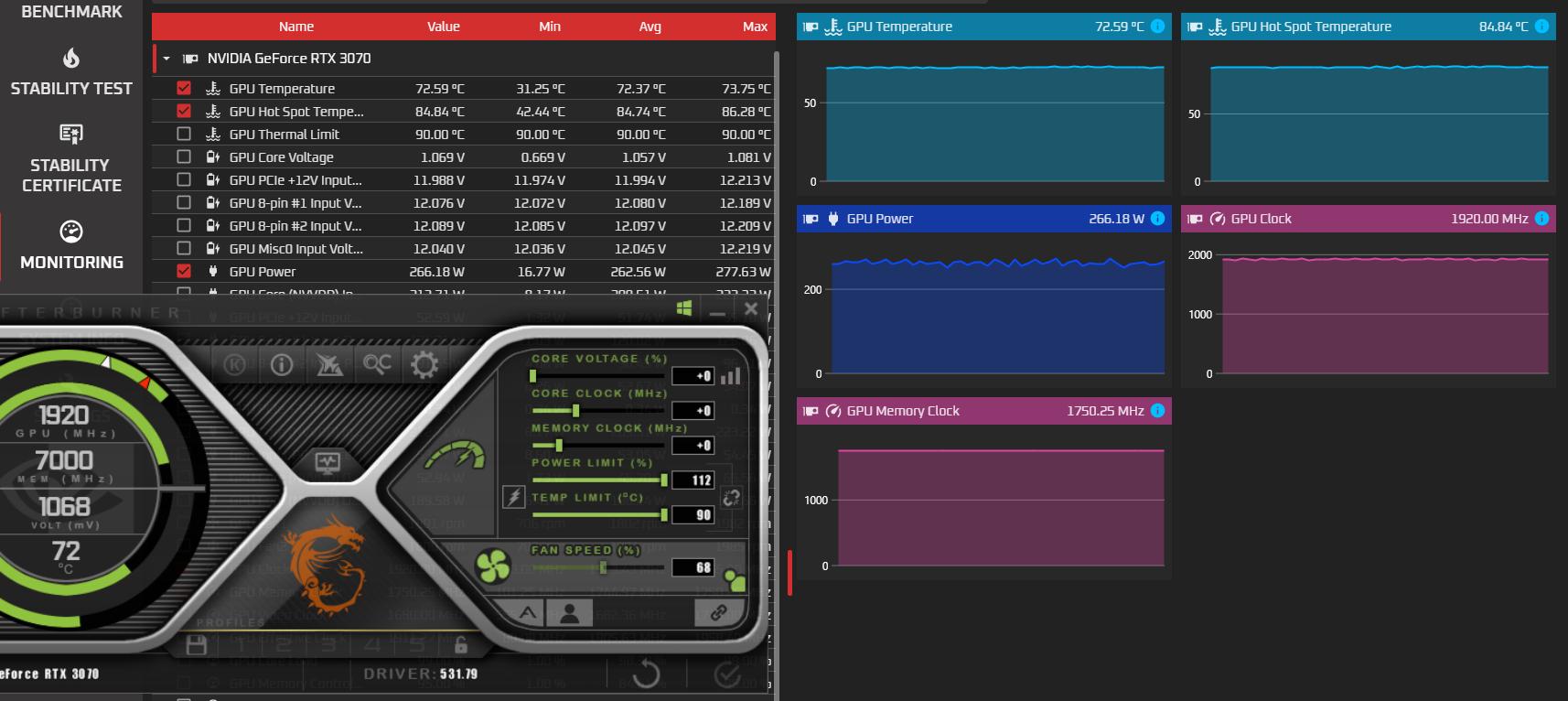Enable auto fan speed with the A button
The width and height of the screenshot is (1568, 701).
[x=528, y=612]
